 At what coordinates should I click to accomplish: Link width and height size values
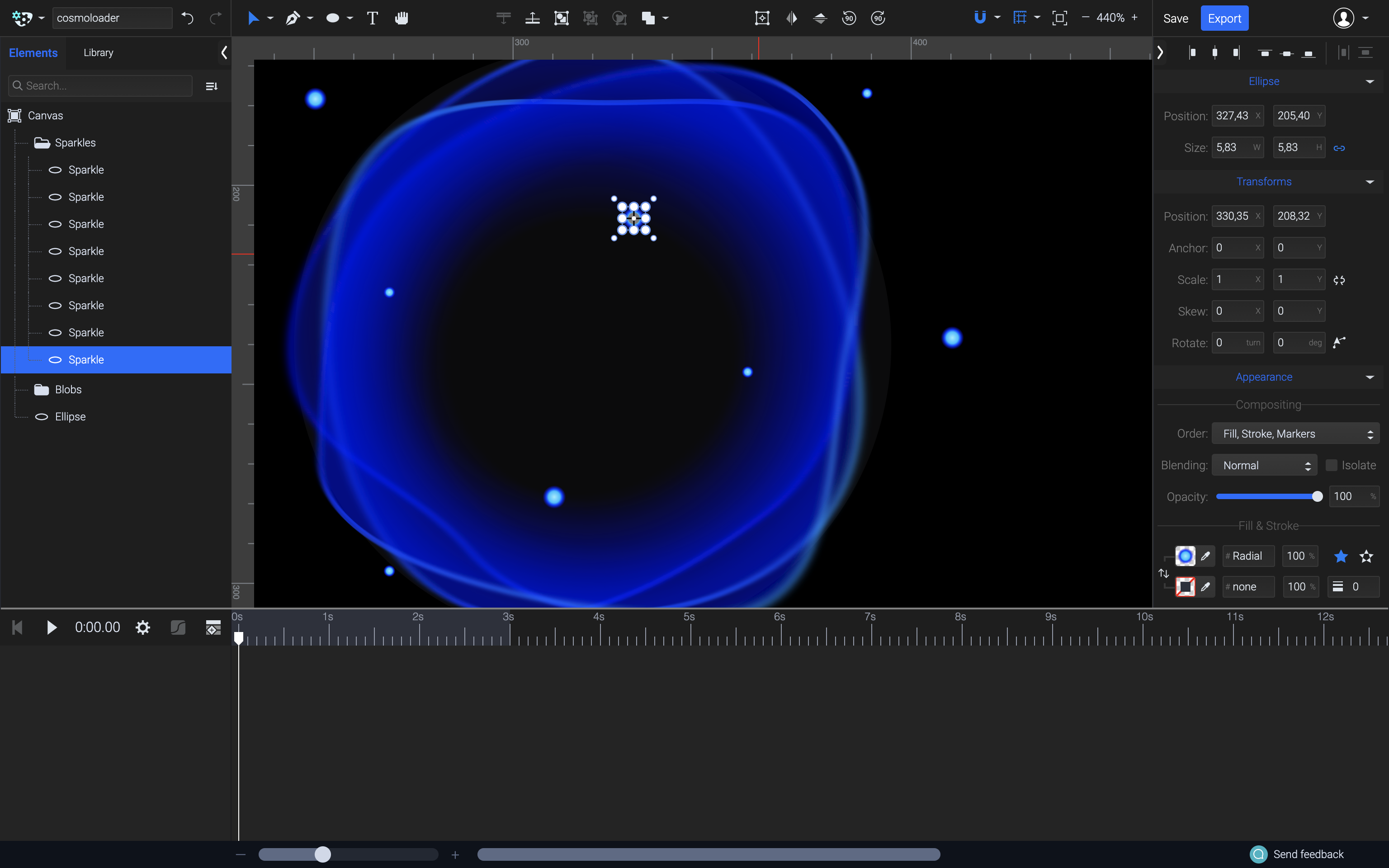1341,147
